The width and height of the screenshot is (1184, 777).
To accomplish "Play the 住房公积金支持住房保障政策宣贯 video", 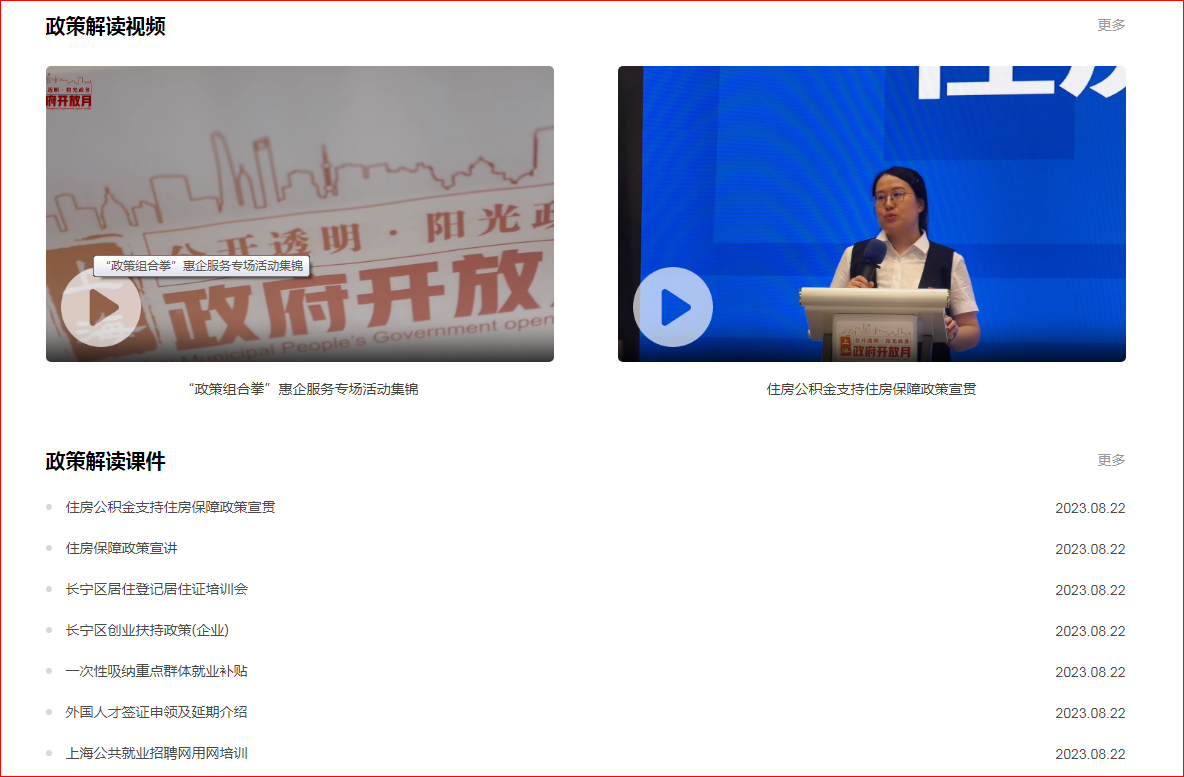I will [673, 307].
